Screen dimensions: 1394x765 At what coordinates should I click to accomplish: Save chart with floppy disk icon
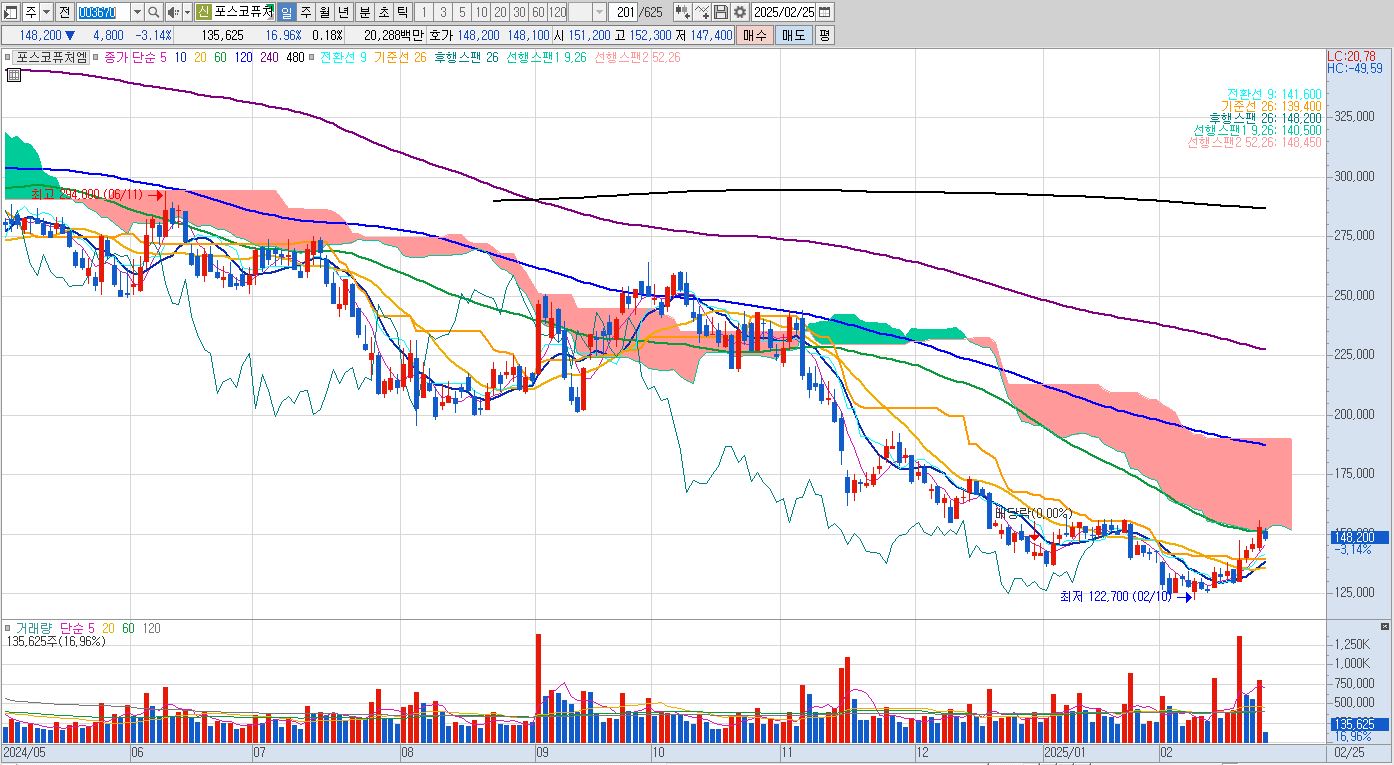pos(721,12)
